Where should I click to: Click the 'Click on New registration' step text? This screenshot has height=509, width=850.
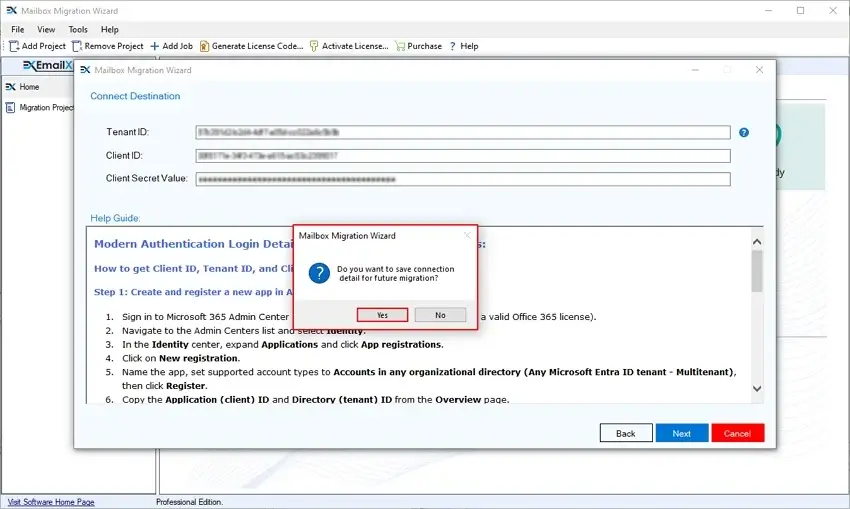(x=181, y=358)
